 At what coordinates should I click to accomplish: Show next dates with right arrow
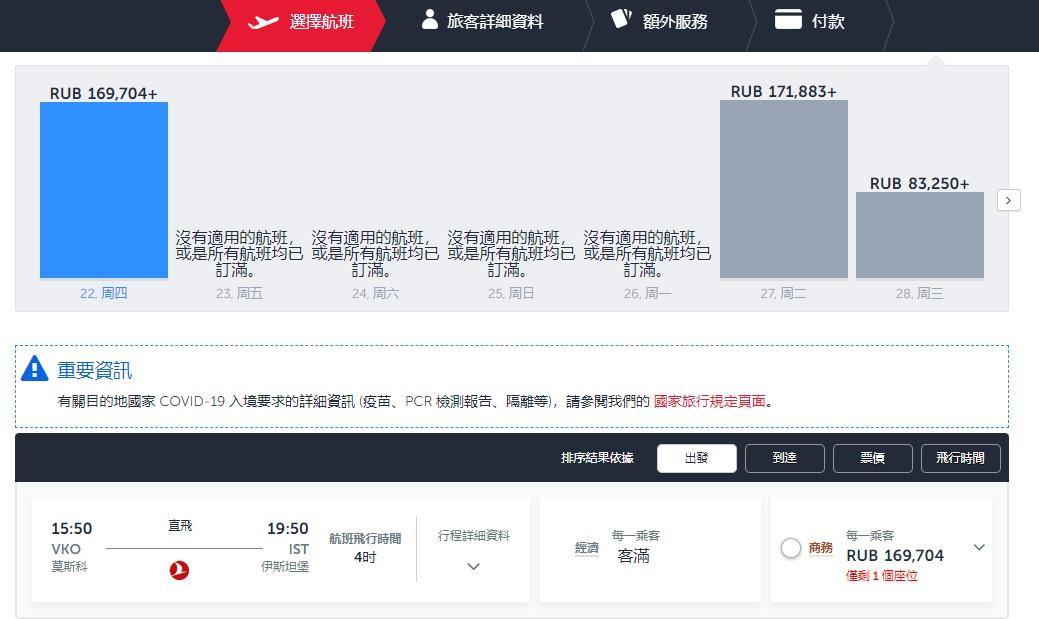click(1008, 200)
